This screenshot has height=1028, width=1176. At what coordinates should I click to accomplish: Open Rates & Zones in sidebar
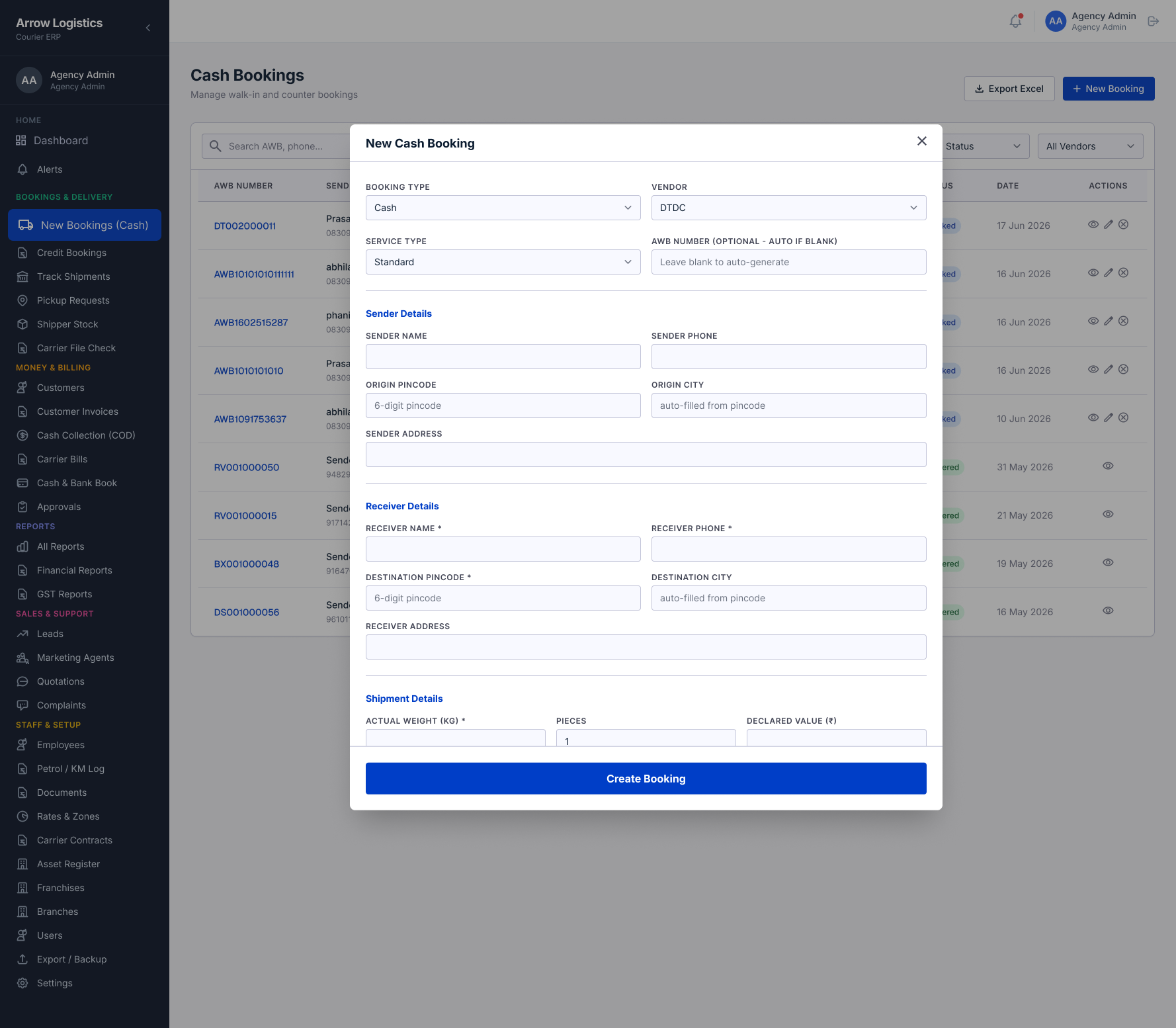[x=85, y=816]
